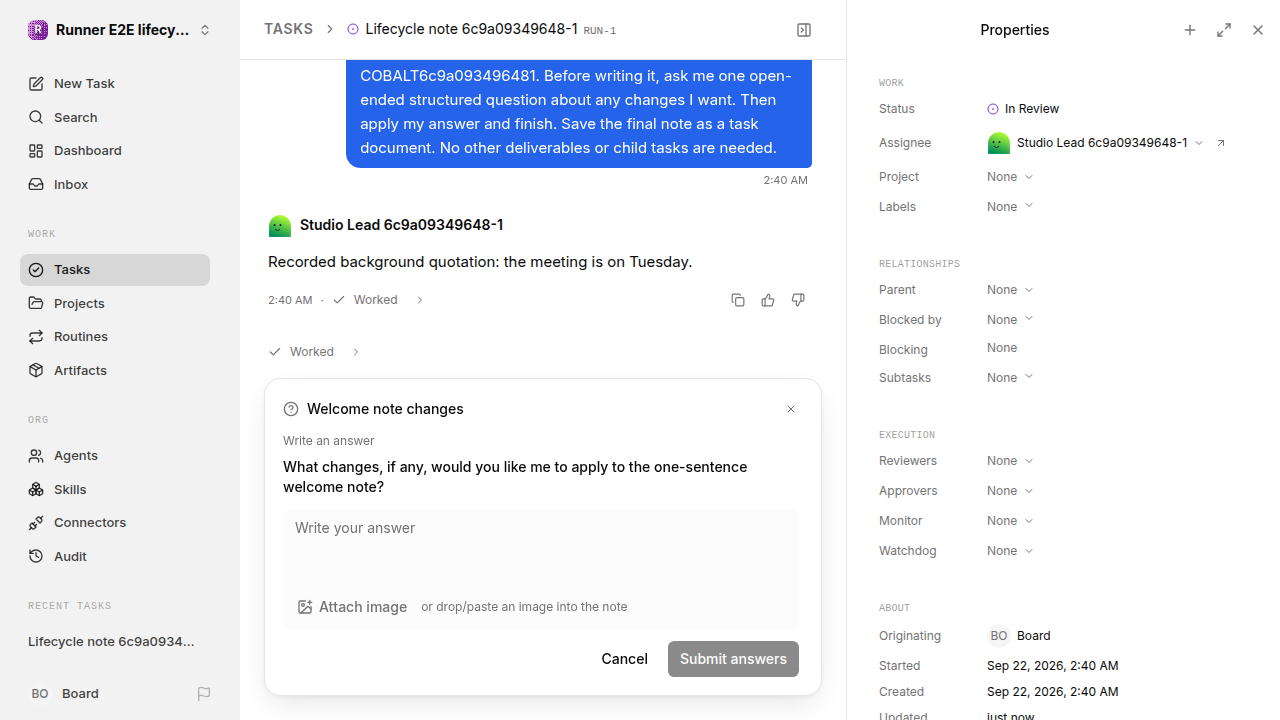Click thumbs down on the message
1280x720 pixels.
pos(798,300)
